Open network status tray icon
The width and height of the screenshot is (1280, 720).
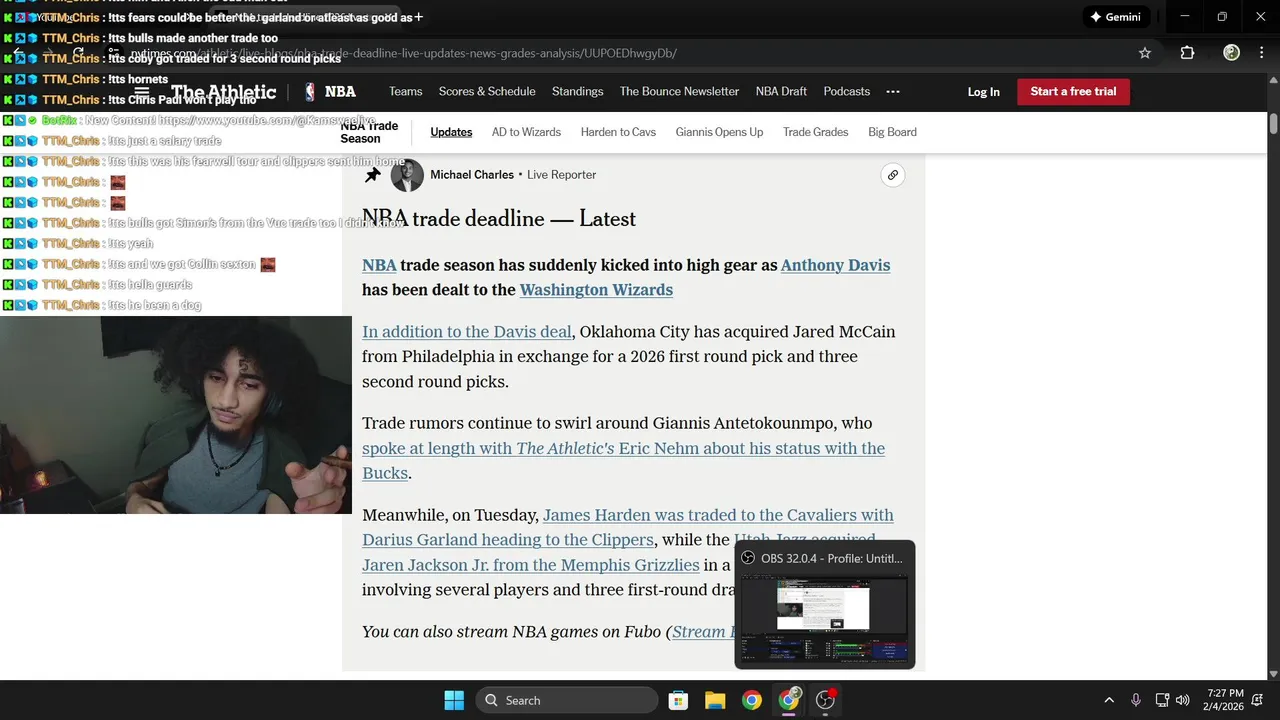tap(1162, 700)
